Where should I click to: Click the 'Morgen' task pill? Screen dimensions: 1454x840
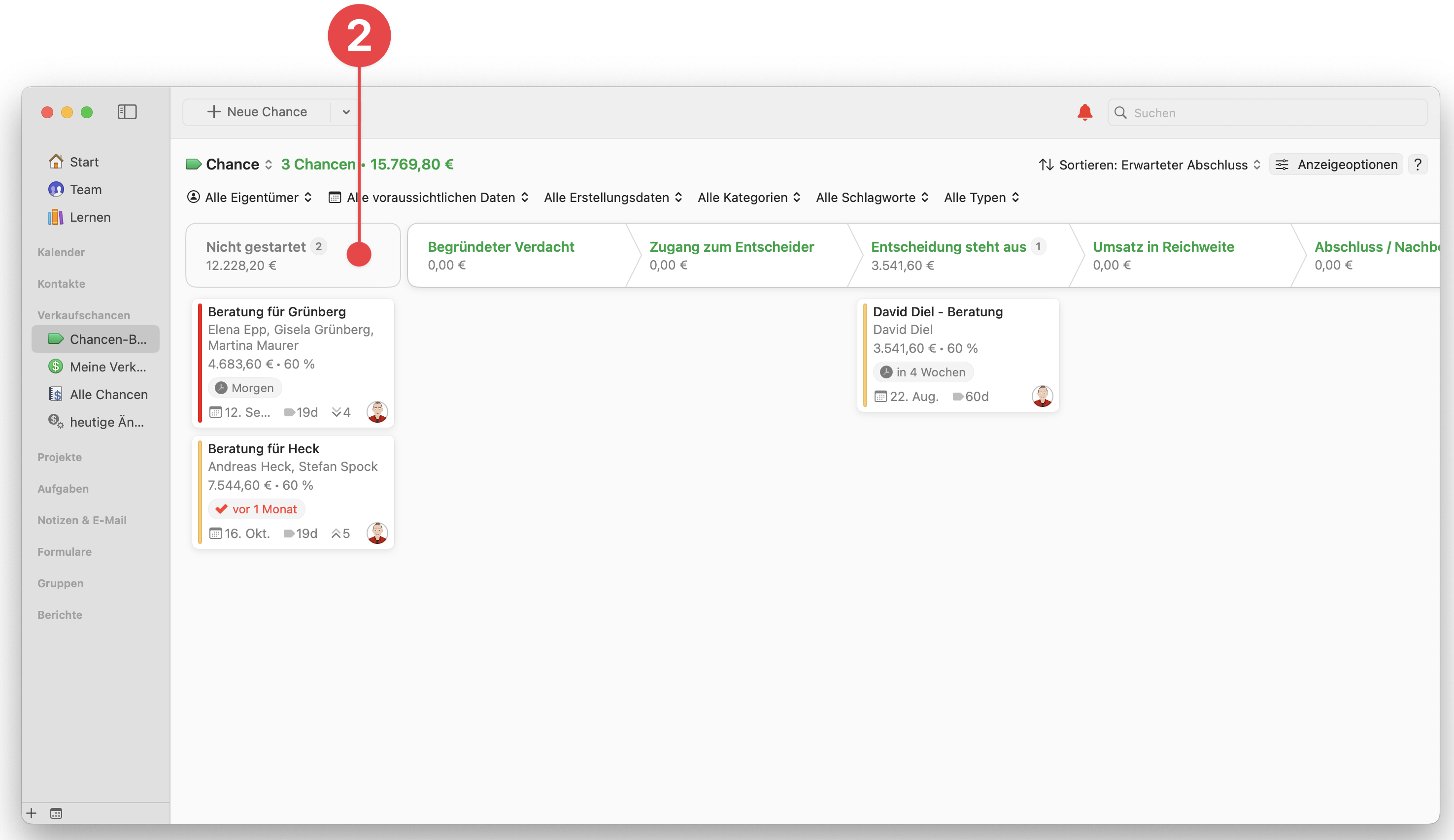click(245, 388)
